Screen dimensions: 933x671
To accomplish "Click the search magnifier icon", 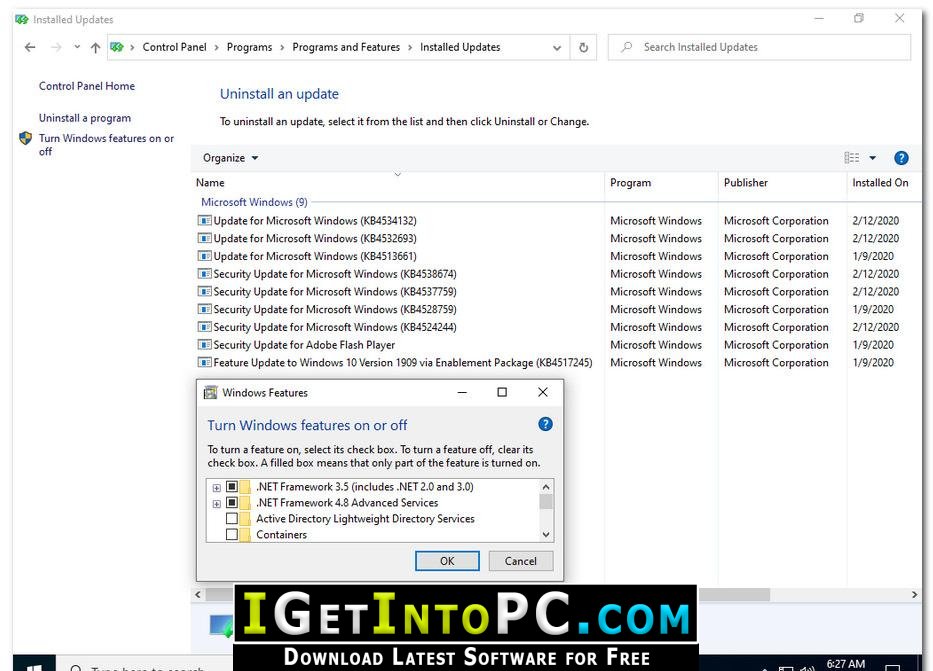I will (627, 47).
